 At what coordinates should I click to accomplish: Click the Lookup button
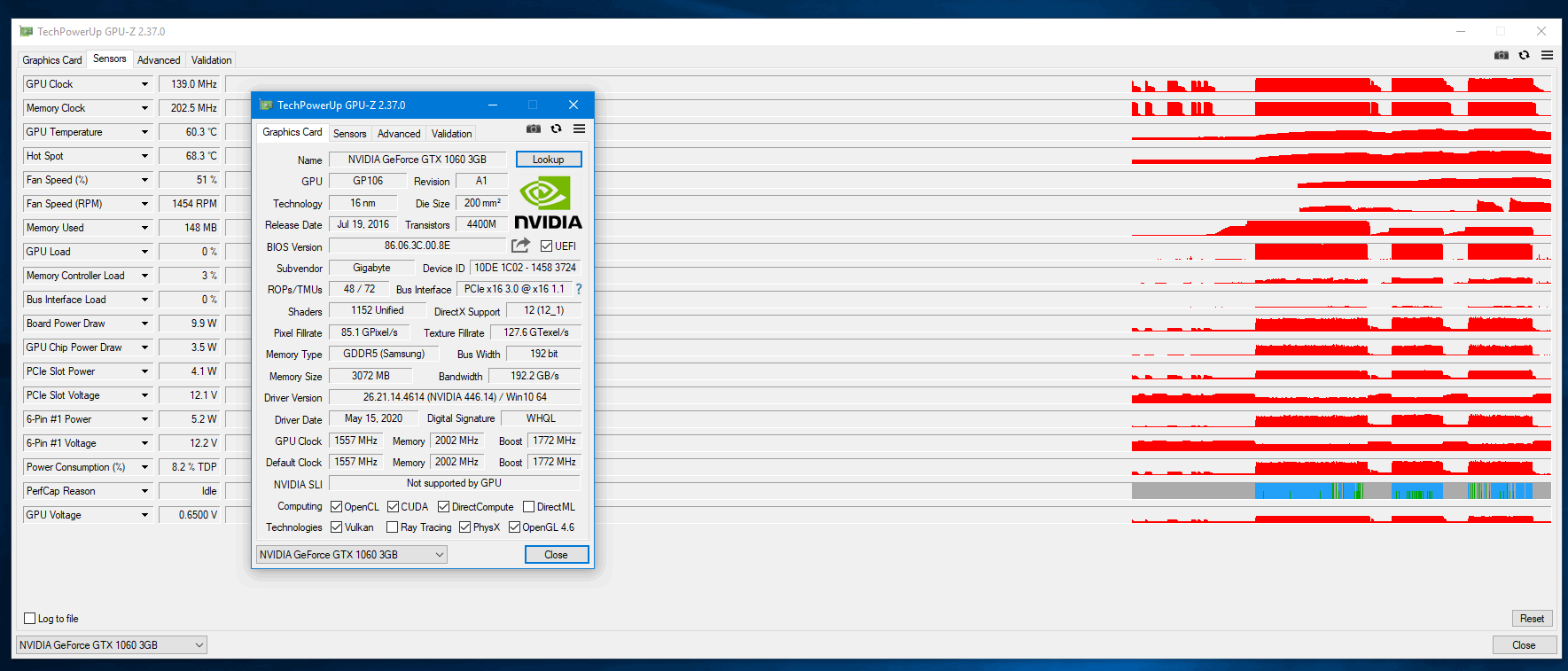tap(549, 160)
